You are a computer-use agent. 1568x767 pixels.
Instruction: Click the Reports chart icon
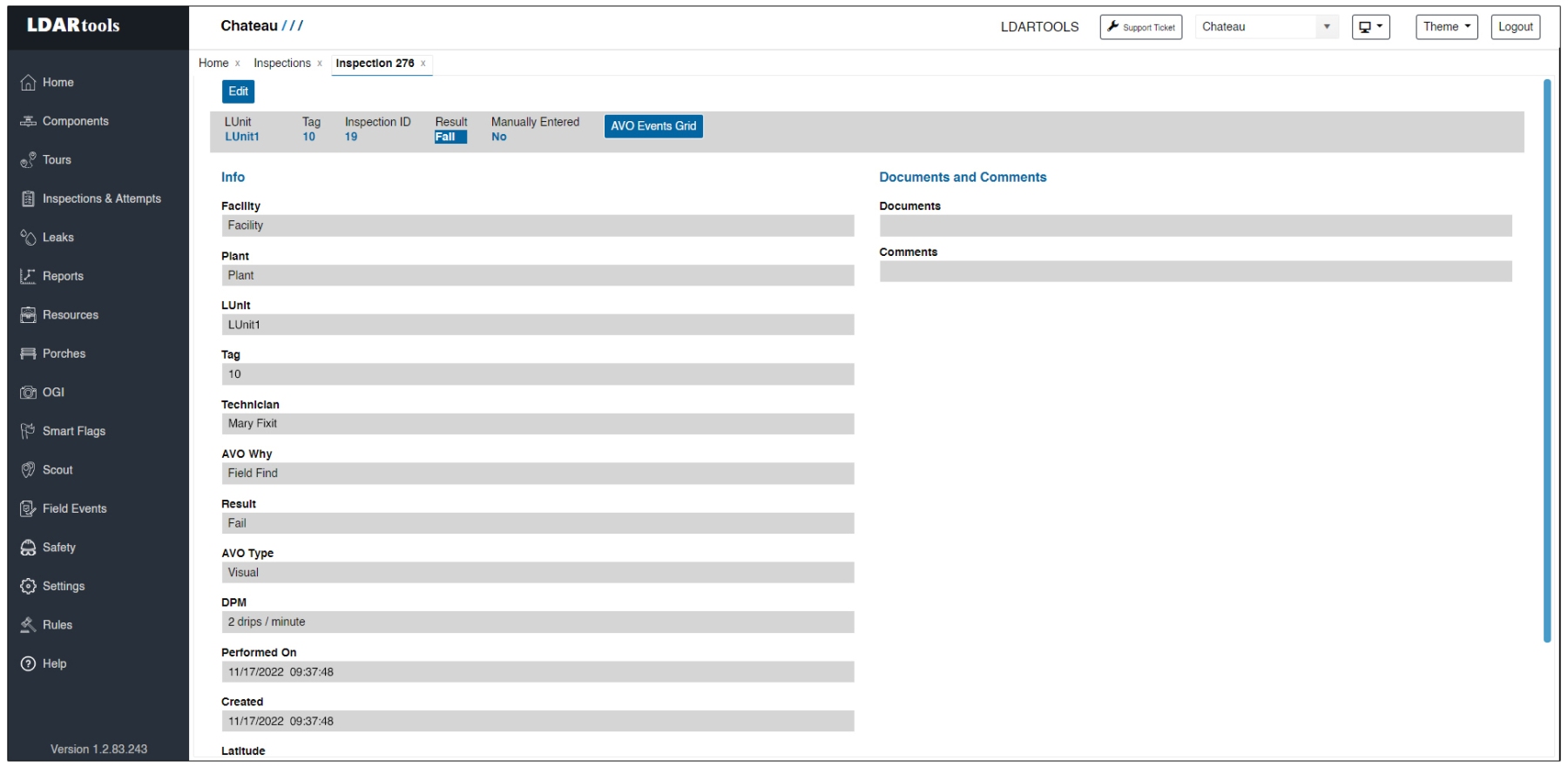click(29, 276)
